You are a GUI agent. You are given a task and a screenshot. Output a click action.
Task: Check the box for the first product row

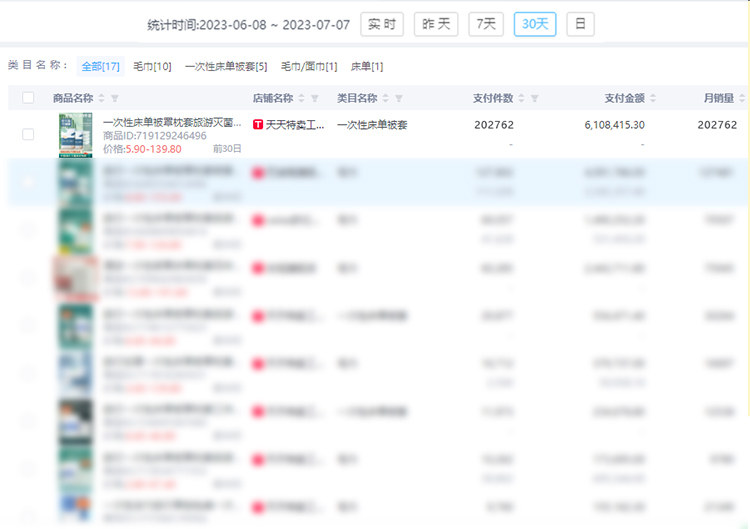pos(28,134)
